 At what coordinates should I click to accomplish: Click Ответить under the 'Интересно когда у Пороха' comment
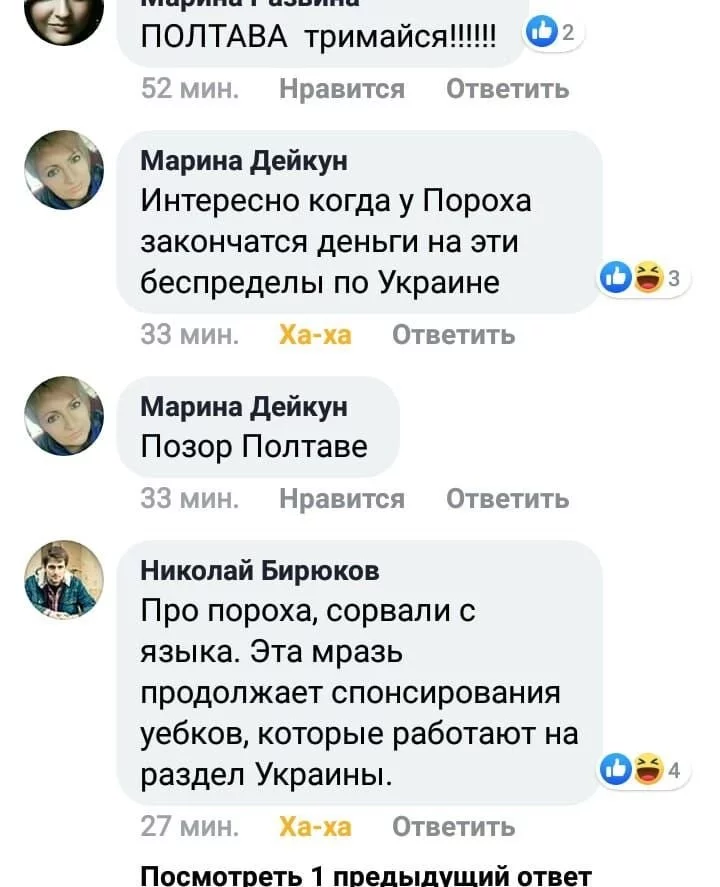pos(453,334)
